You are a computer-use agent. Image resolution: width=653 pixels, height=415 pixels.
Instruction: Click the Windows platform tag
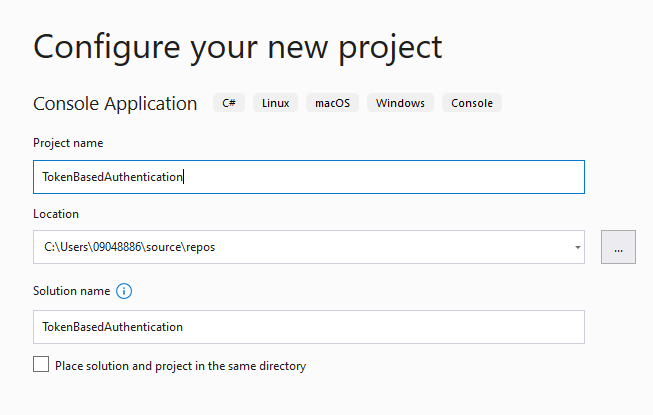(x=400, y=103)
